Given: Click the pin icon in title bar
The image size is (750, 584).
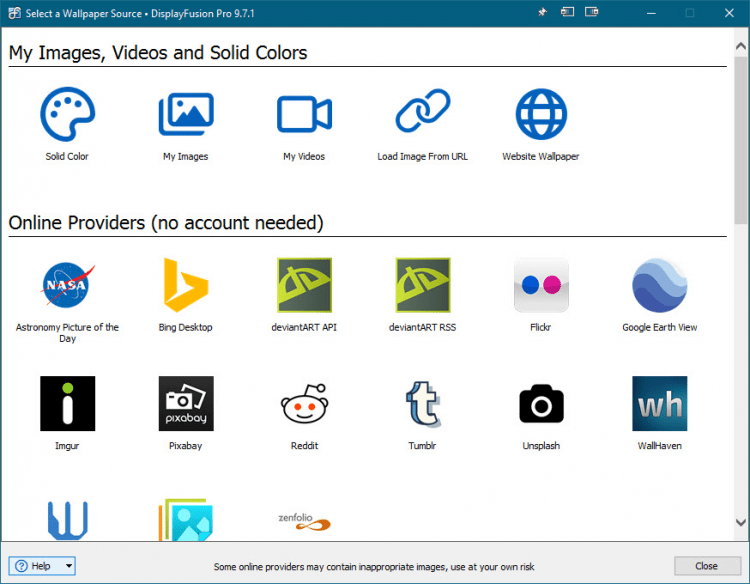Looking at the screenshot, I should (x=542, y=12).
